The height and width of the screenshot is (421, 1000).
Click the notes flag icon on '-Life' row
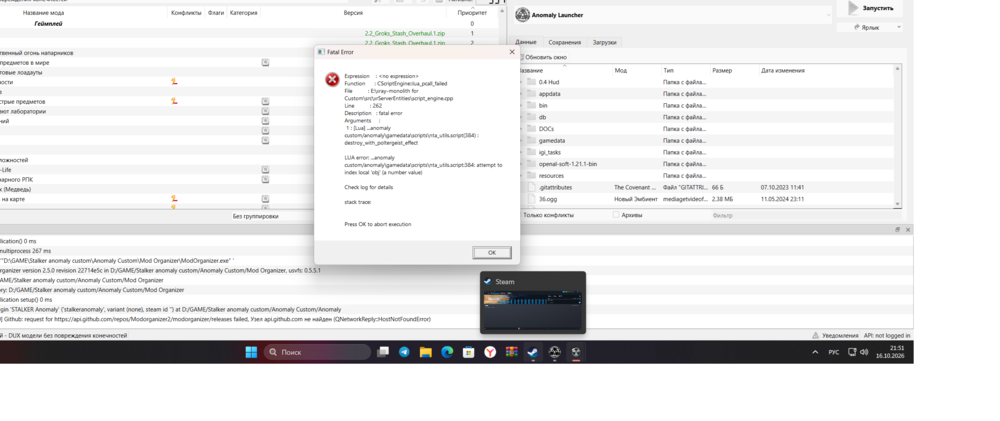pyautogui.click(x=265, y=170)
